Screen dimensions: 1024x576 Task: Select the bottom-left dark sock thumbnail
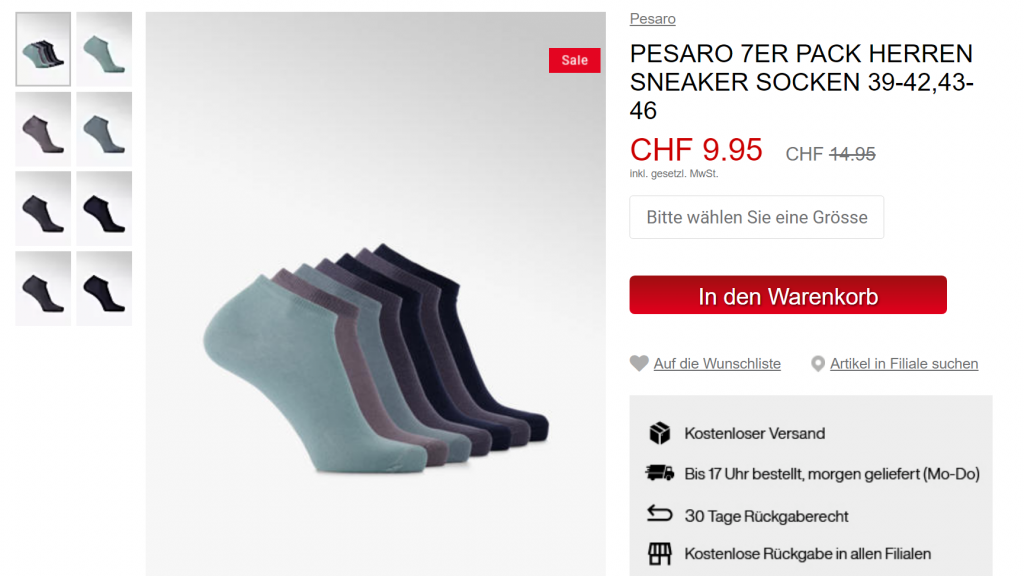[x=43, y=288]
